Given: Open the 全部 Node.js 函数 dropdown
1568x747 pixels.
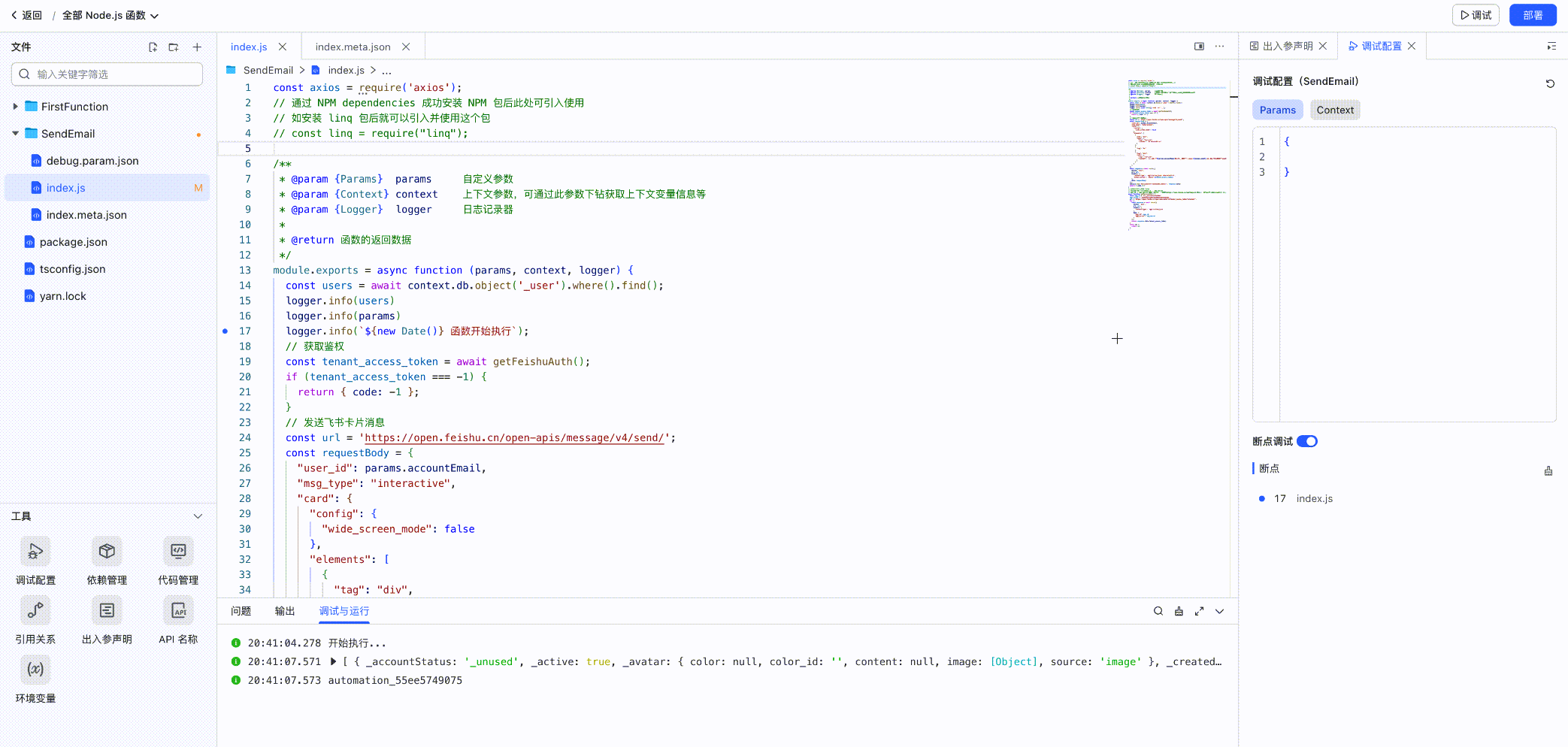Looking at the screenshot, I should point(110,15).
